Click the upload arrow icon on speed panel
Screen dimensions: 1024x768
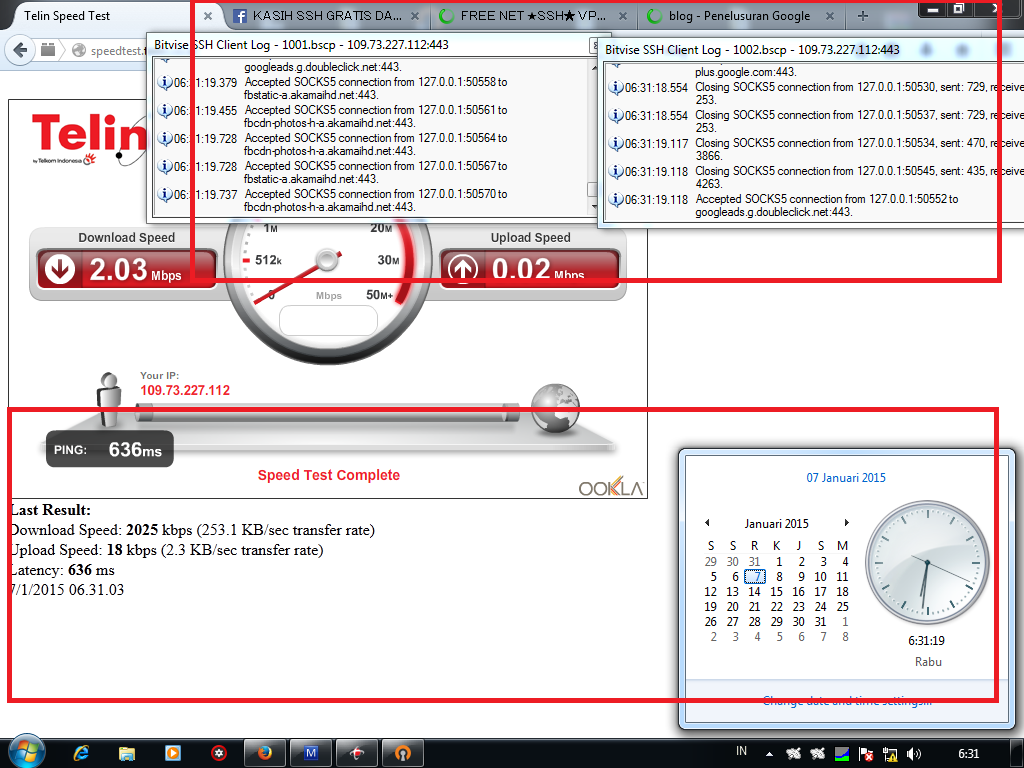coord(462,269)
